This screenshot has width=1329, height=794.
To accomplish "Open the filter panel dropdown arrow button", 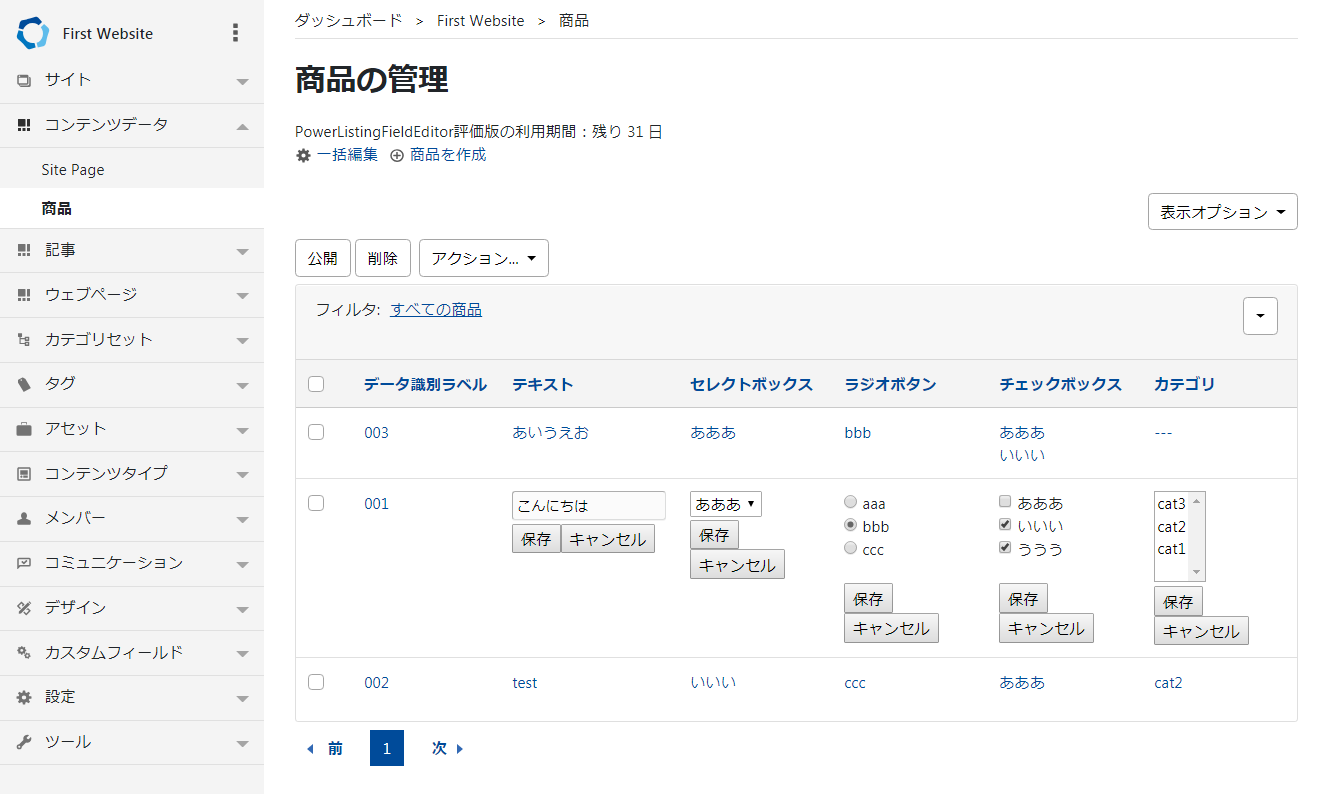I will pos(1260,316).
